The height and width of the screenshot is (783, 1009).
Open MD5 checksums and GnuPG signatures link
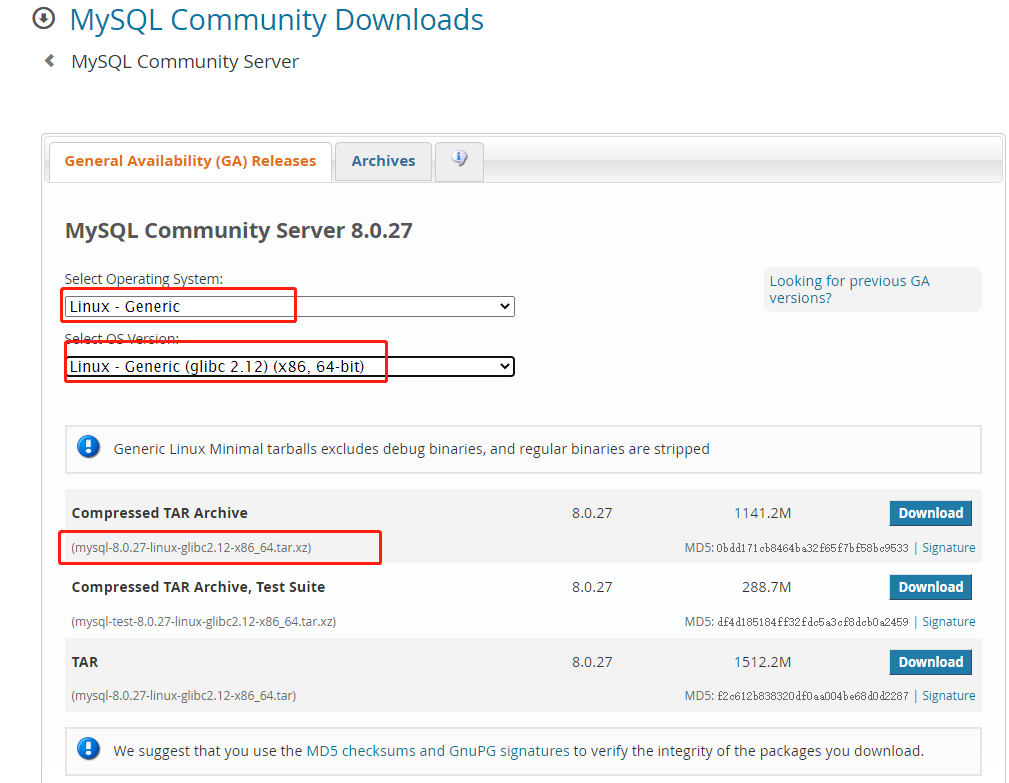point(438,751)
